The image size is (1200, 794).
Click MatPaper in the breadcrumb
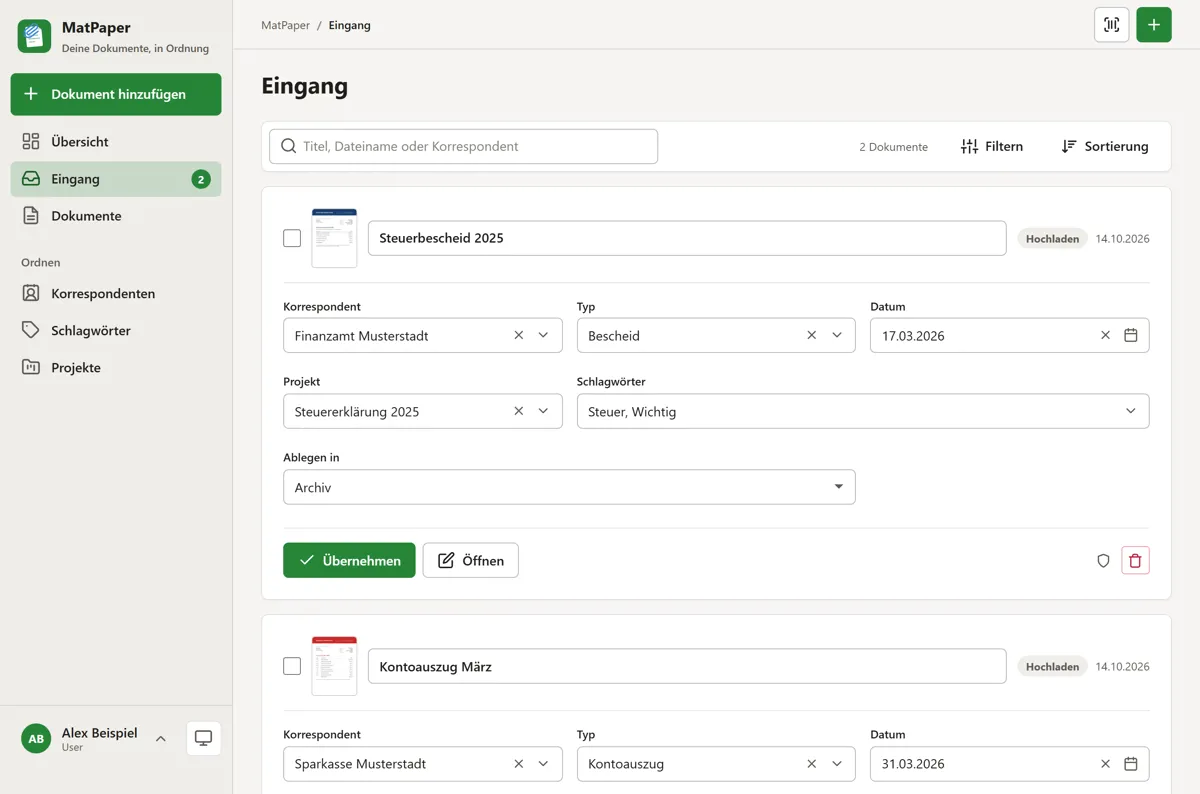tap(286, 25)
